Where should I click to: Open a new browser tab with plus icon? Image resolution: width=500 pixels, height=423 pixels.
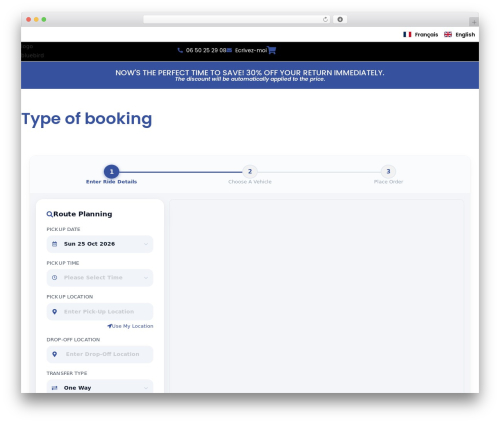tap(474, 22)
